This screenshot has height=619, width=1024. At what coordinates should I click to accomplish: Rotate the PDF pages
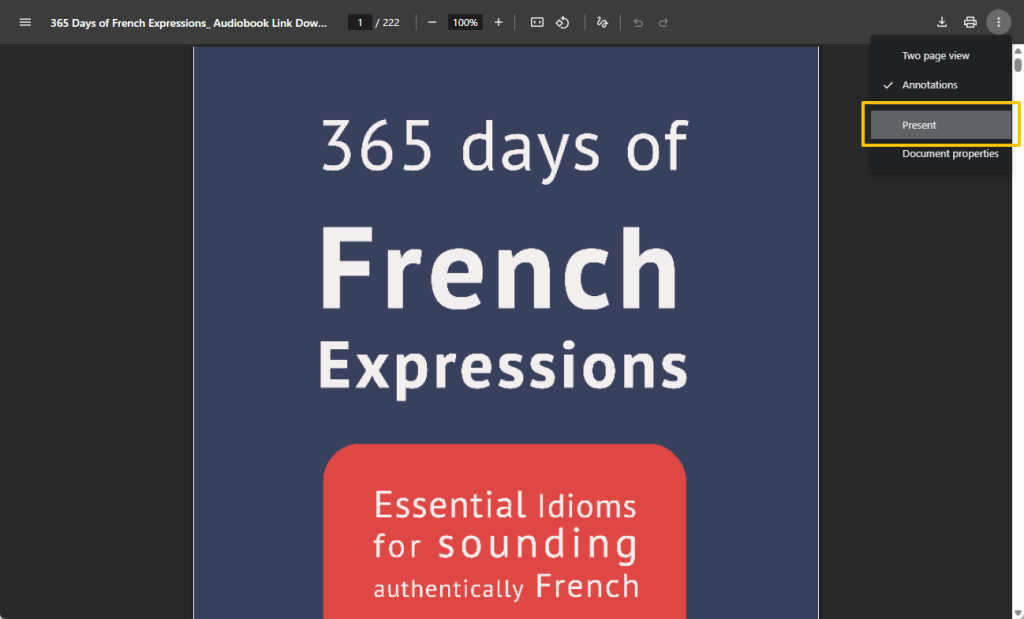tap(562, 21)
